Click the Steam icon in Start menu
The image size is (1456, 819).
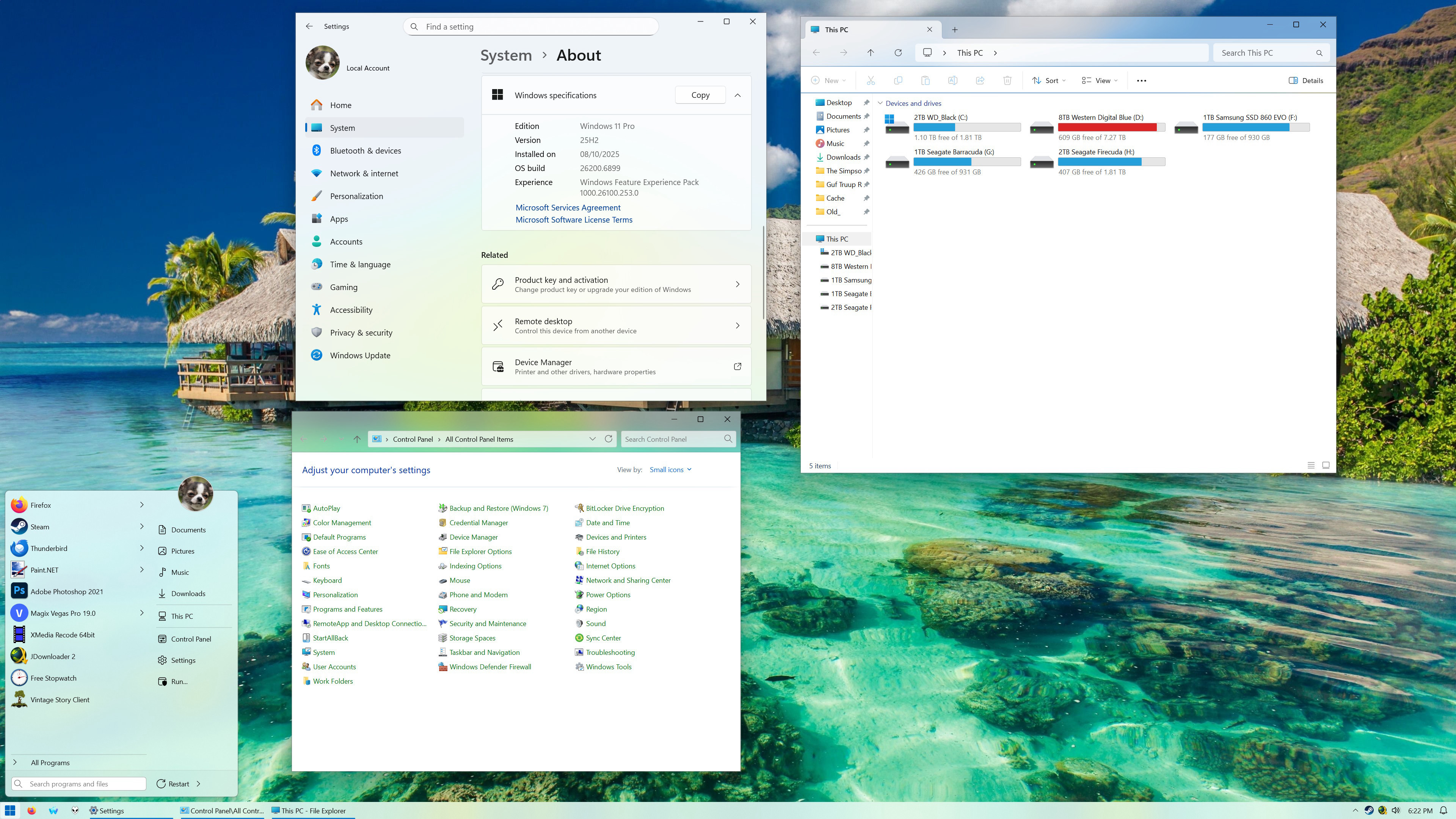pyautogui.click(x=19, y=526)
